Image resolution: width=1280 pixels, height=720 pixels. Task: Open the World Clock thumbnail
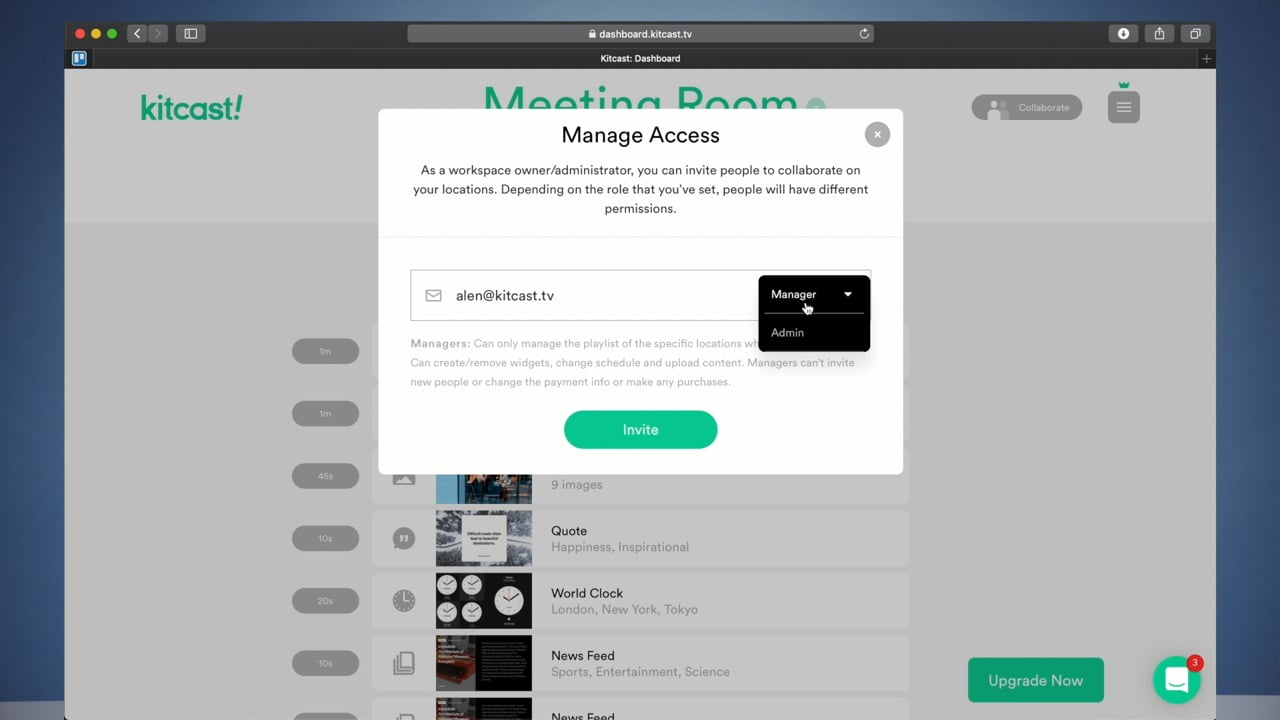pos(484,600)
